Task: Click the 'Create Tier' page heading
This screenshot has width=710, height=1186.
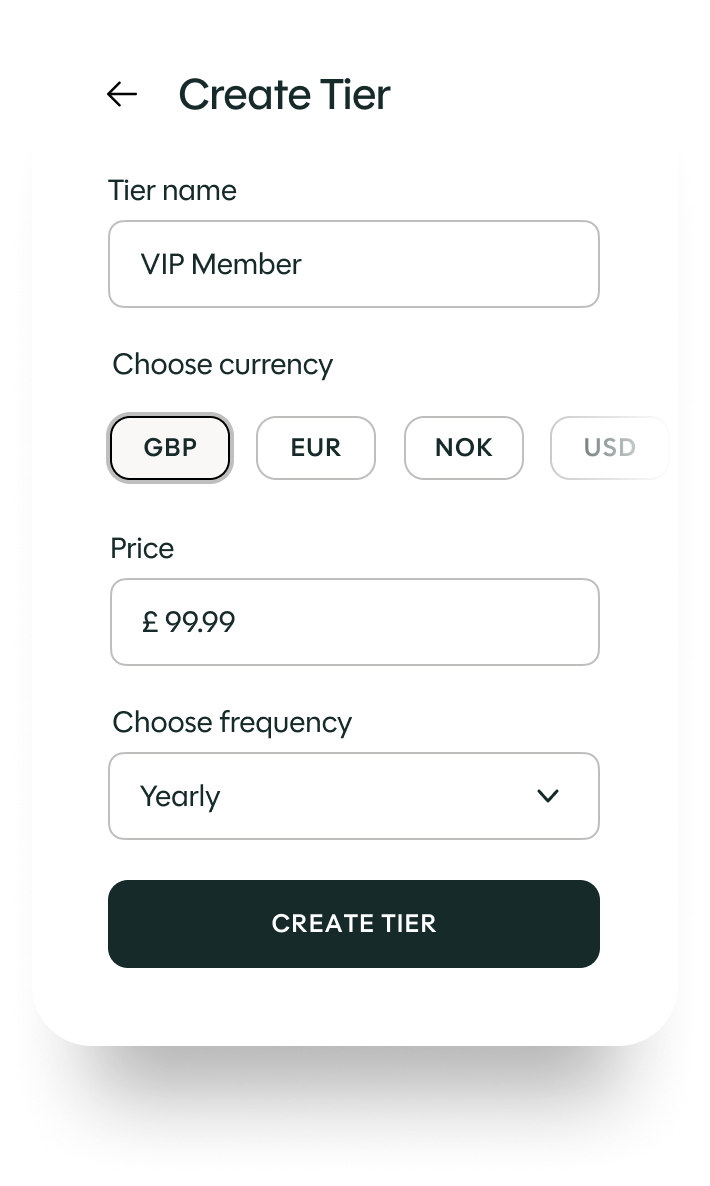Action: click(x=284, y=95)
